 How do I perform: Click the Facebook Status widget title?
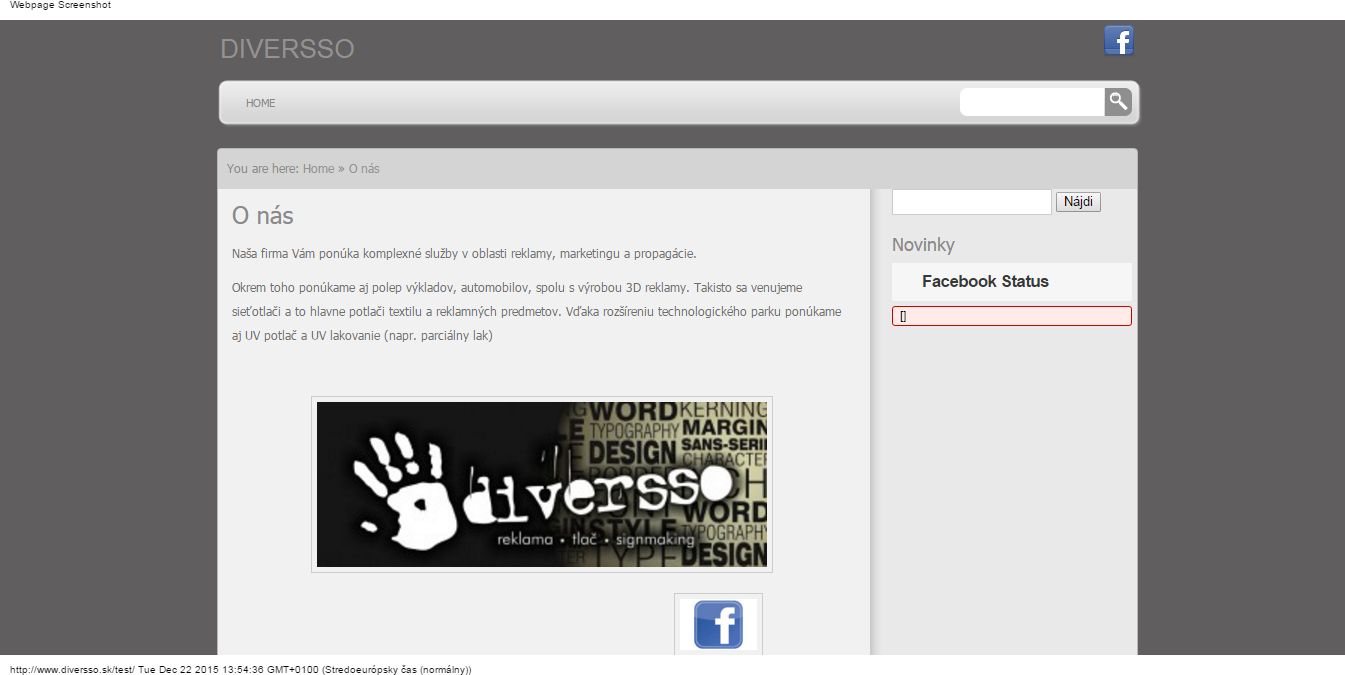985,282
